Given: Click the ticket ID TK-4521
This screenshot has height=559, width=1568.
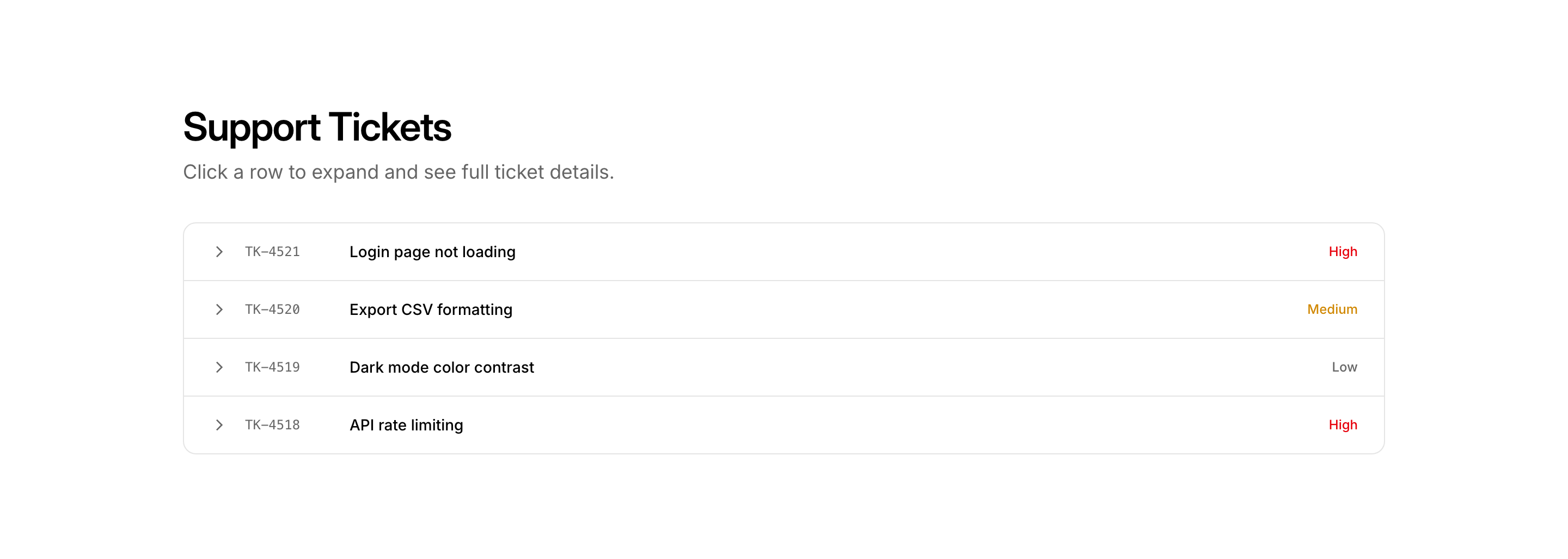Looking at the screenshot, I should (272, 252).
